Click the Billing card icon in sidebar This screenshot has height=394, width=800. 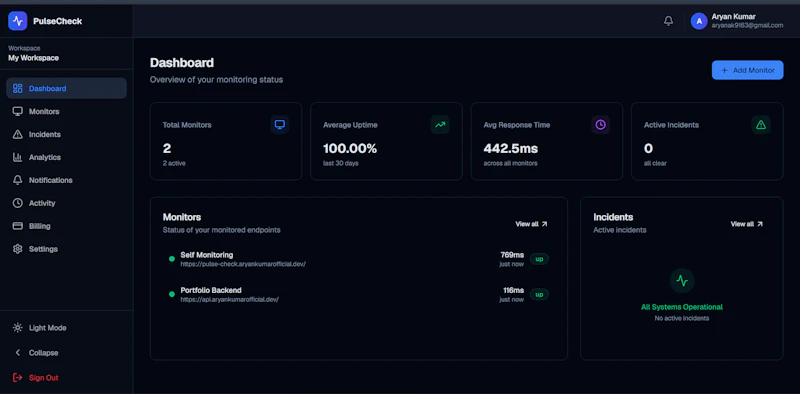tap(18, 226)
